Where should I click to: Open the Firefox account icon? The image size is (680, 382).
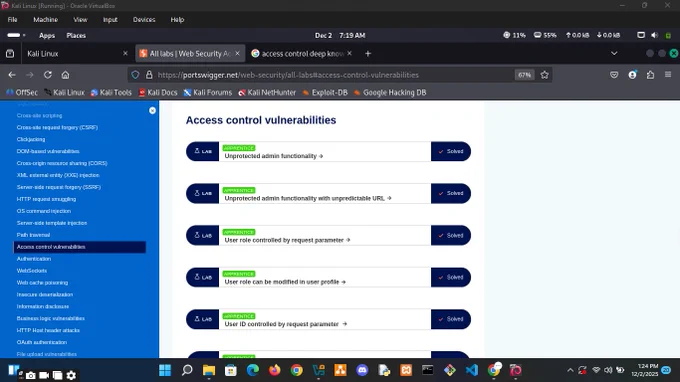pos(632,75)
